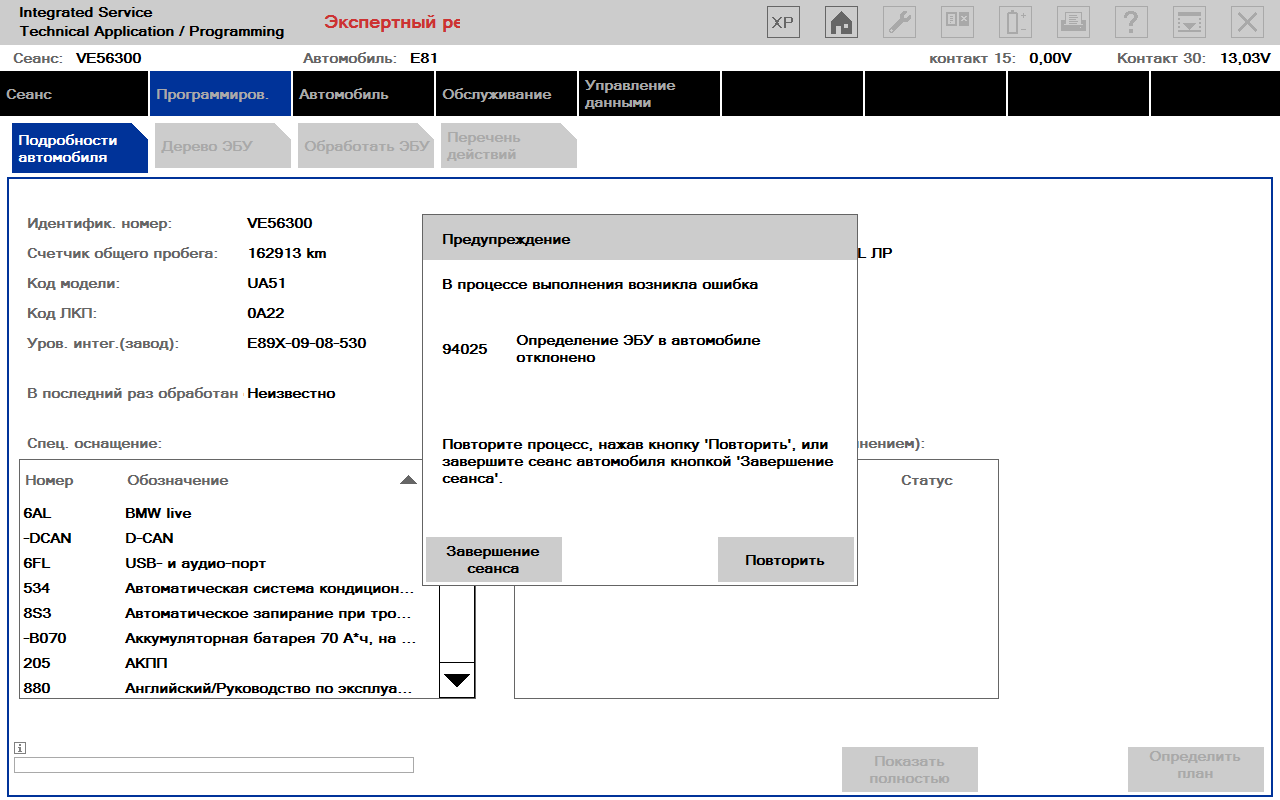The image size is (1280, 800).
Task: Click the minimize-to-tray toolbar icon
Action: (x=1189, y=22)
